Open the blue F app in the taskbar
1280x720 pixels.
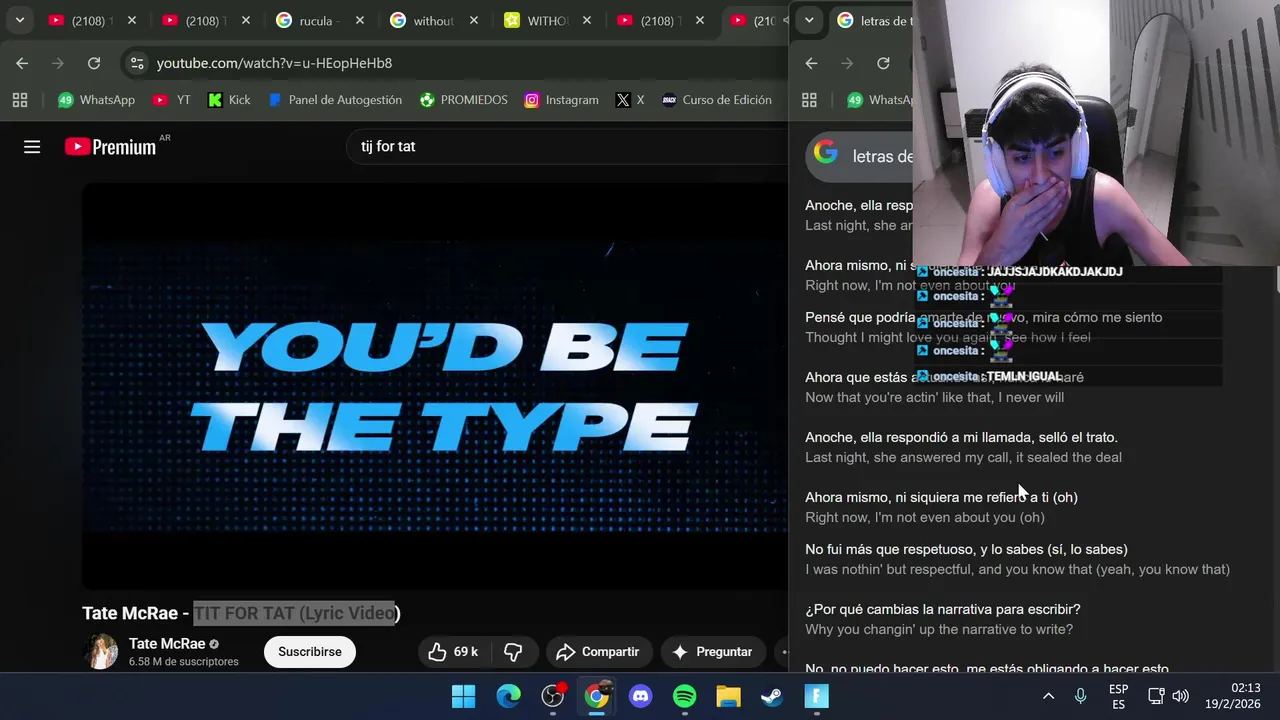tap(817, 696)
